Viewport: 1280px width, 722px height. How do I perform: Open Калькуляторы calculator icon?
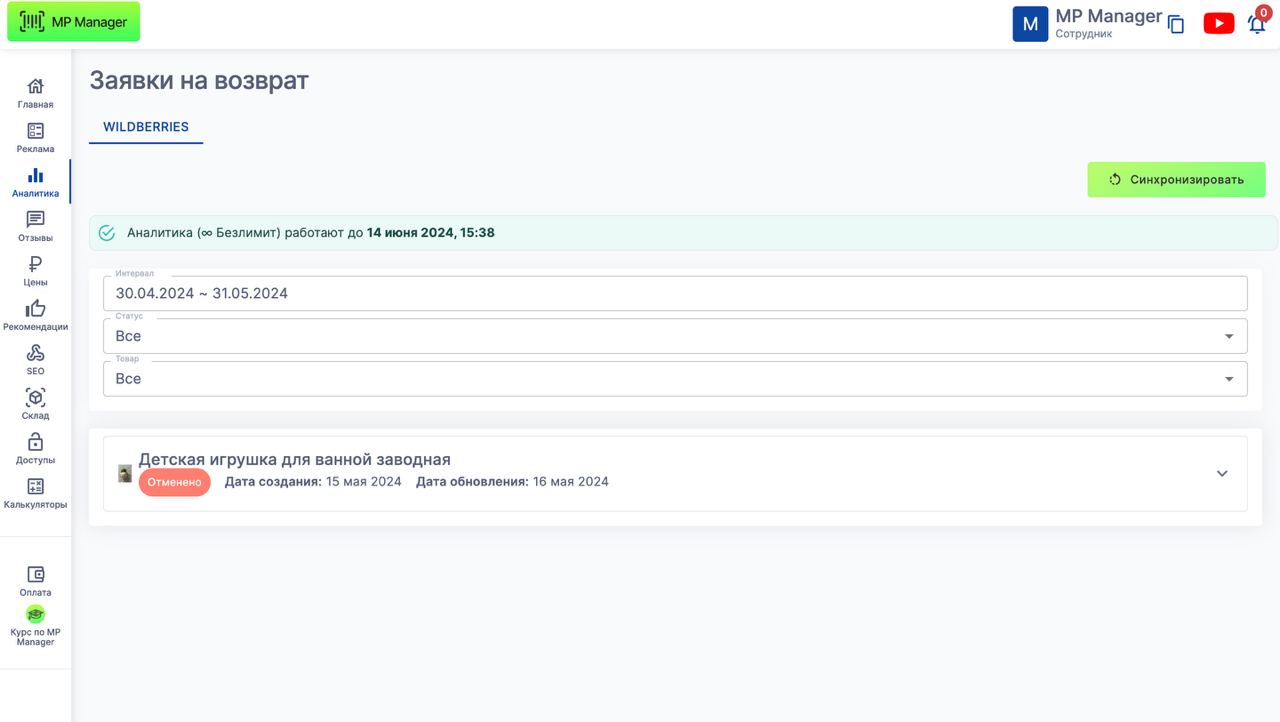[35, 487]
